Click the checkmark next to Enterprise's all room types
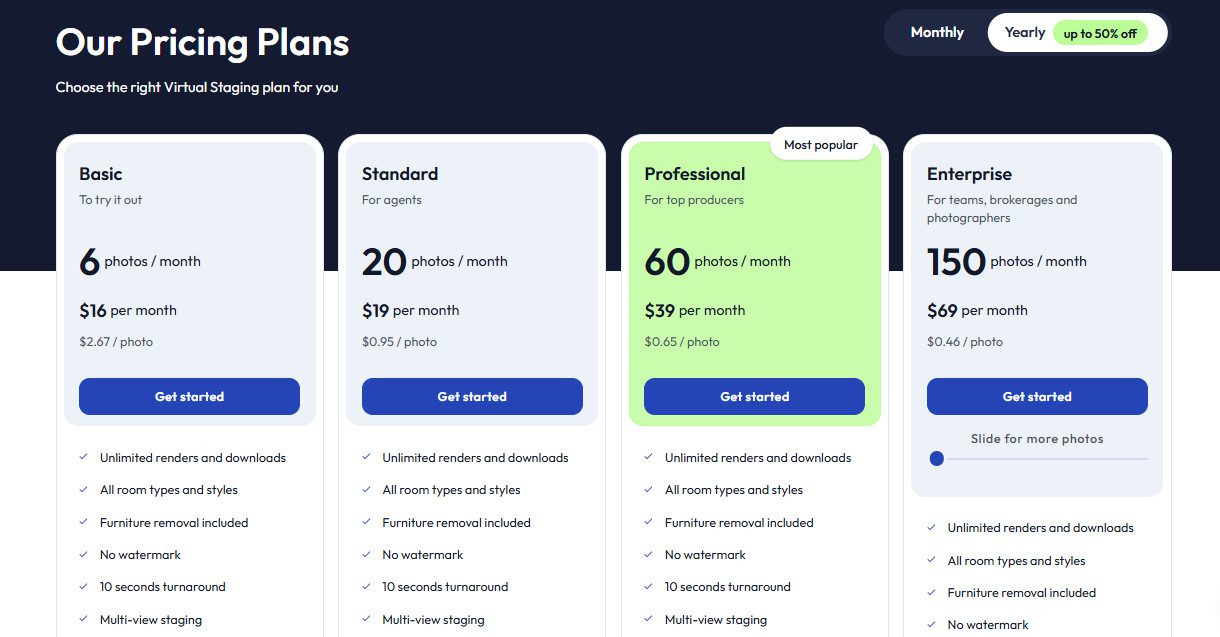 point(931,560)
